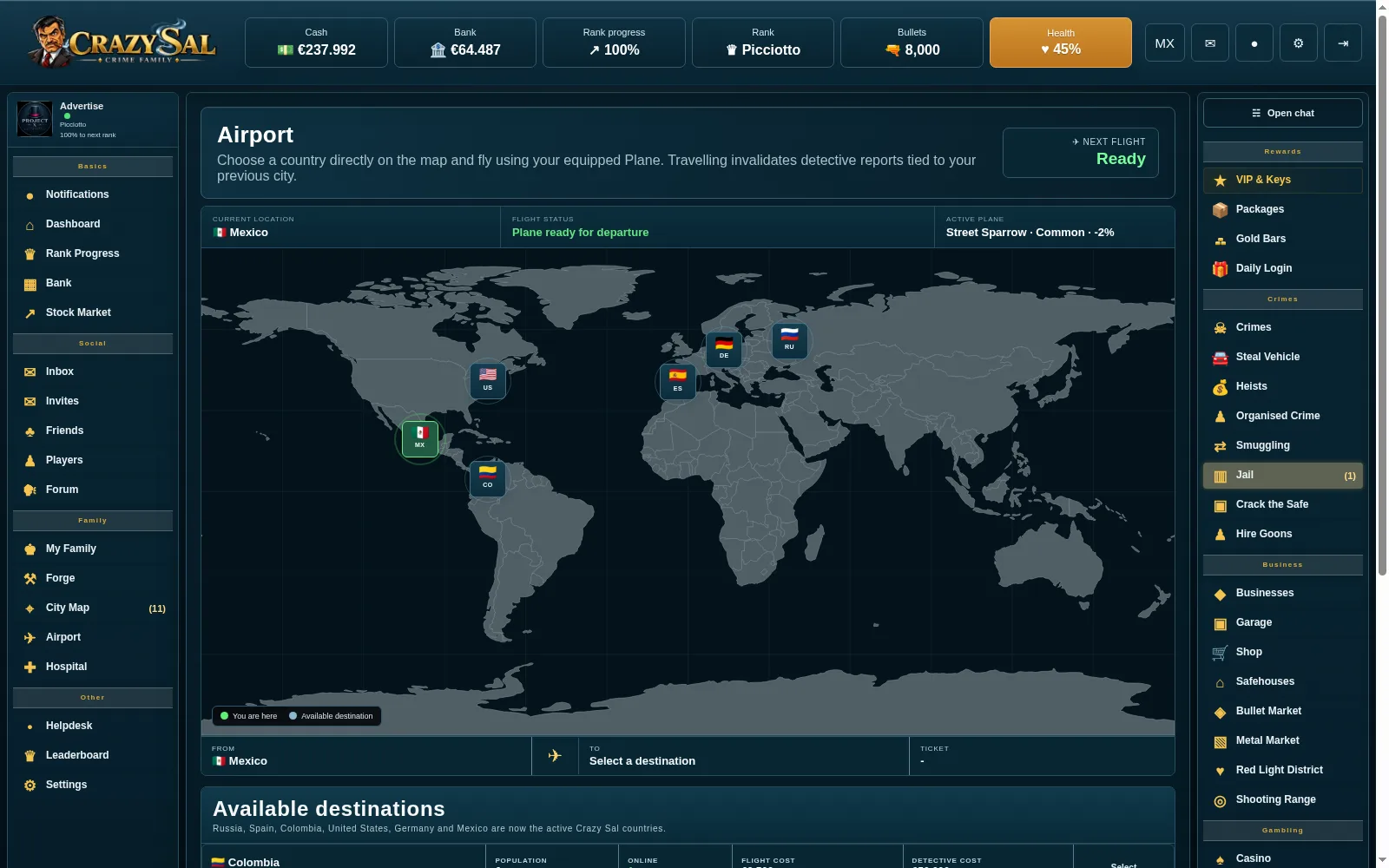
Task: Click the Mexico (MX) current location marker
Action: pos(420,438)
